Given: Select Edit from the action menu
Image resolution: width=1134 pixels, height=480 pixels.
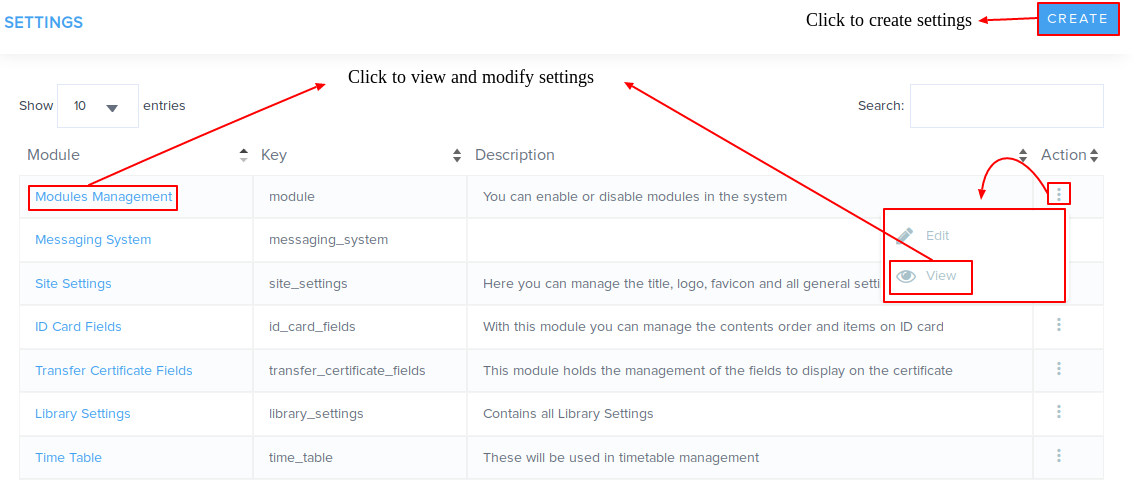Looking at the screenshot, I should [937, 236].
